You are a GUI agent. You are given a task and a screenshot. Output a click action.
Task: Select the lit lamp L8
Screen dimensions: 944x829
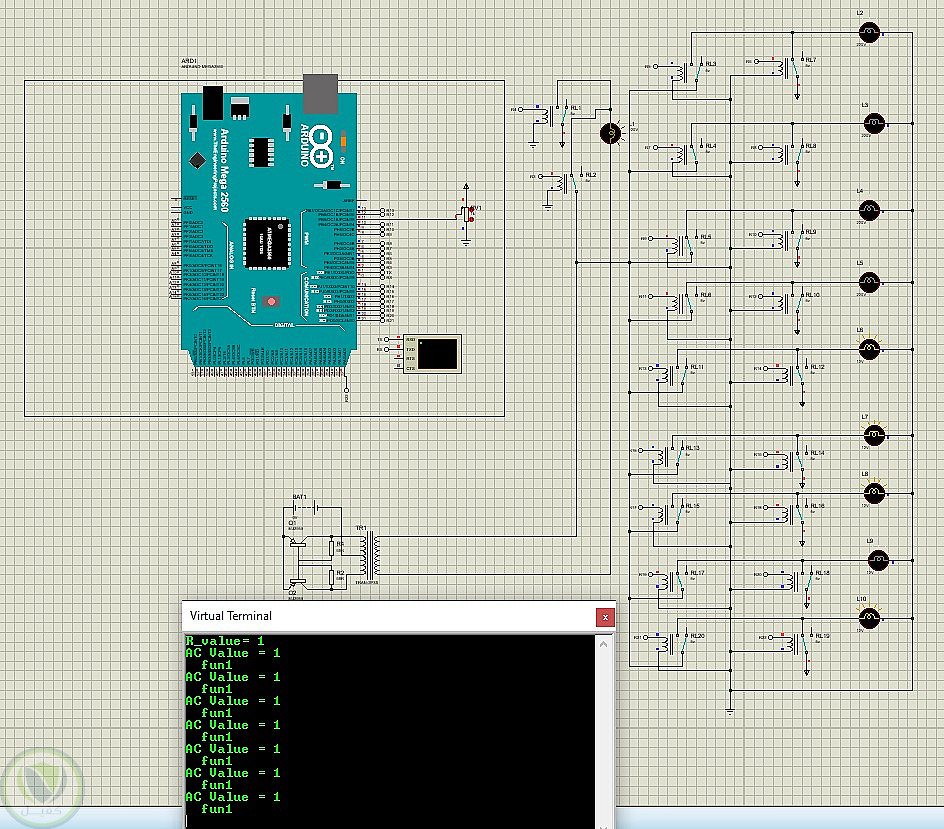pos(874,492)
